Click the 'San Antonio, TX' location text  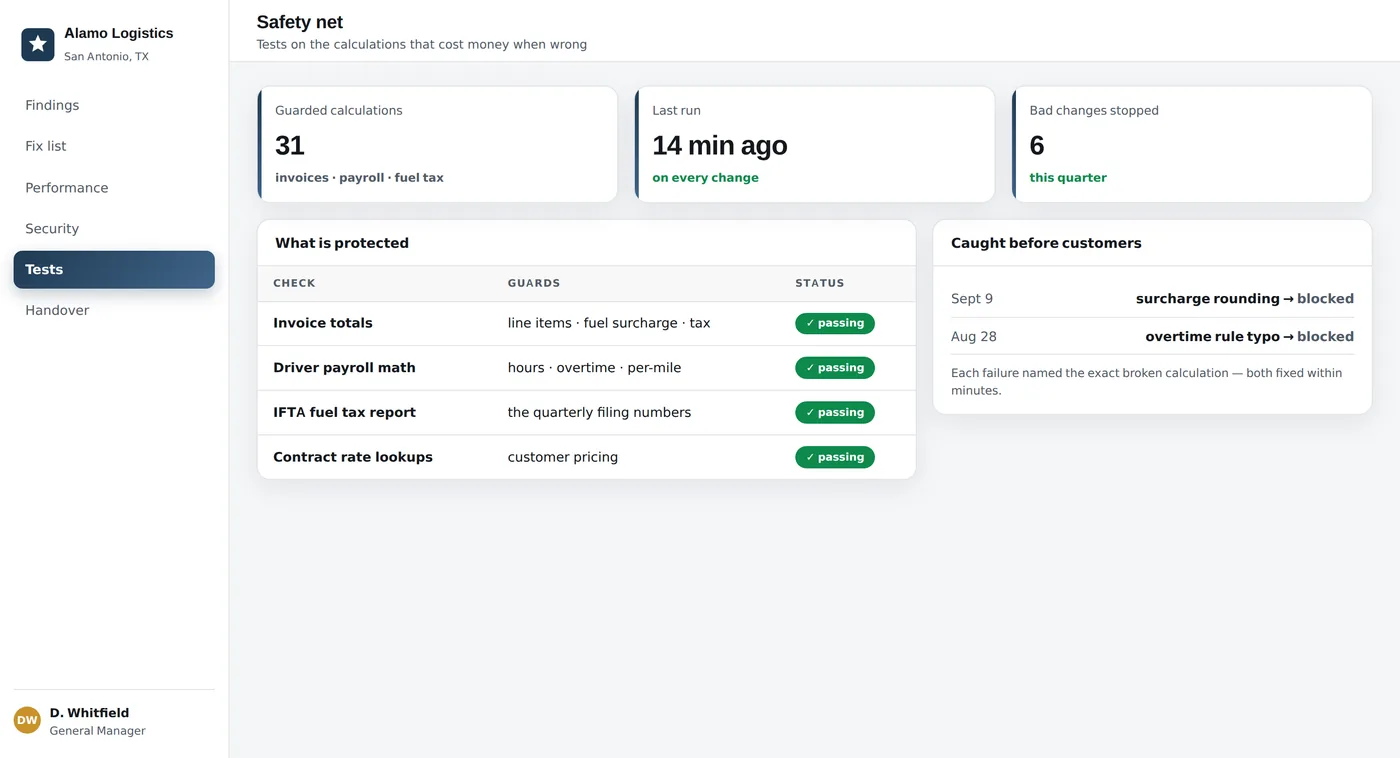[x=106, y=57]
